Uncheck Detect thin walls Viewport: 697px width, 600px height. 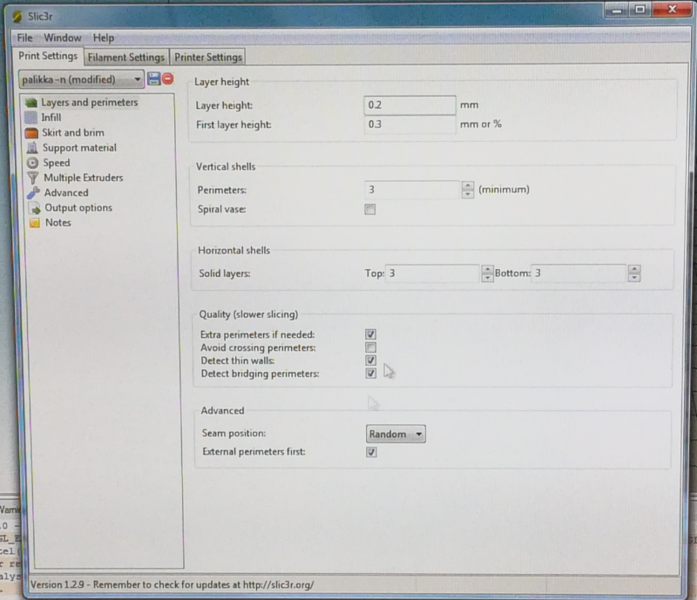pyautogui.click(x=371, y=360)
